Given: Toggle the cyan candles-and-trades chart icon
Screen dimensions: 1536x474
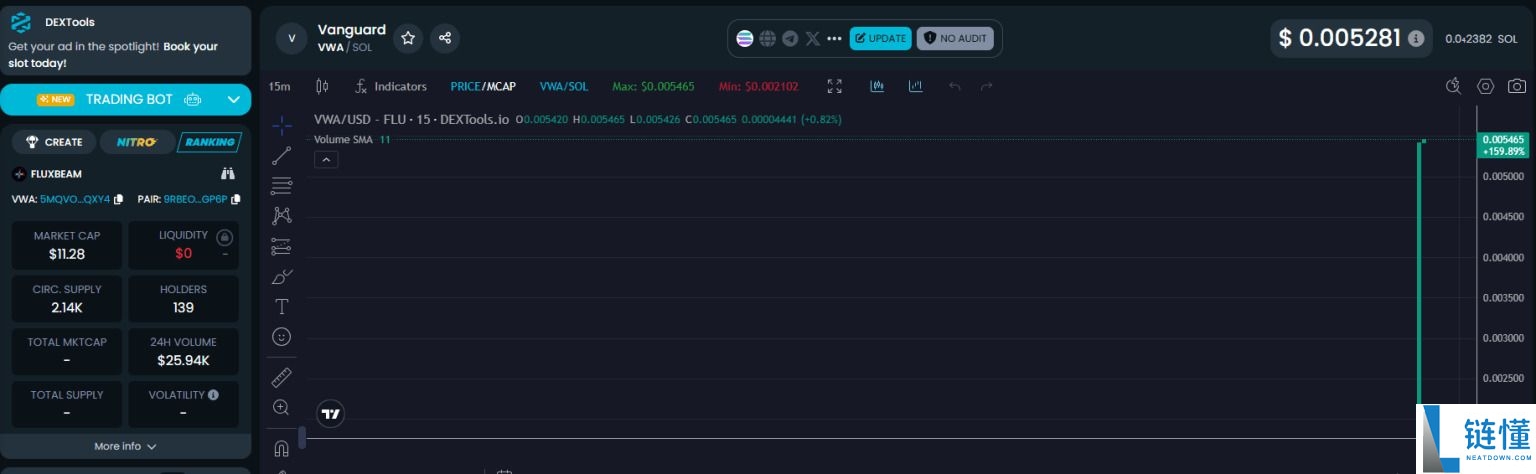Looking at the screenshot, I should point(878,86).
